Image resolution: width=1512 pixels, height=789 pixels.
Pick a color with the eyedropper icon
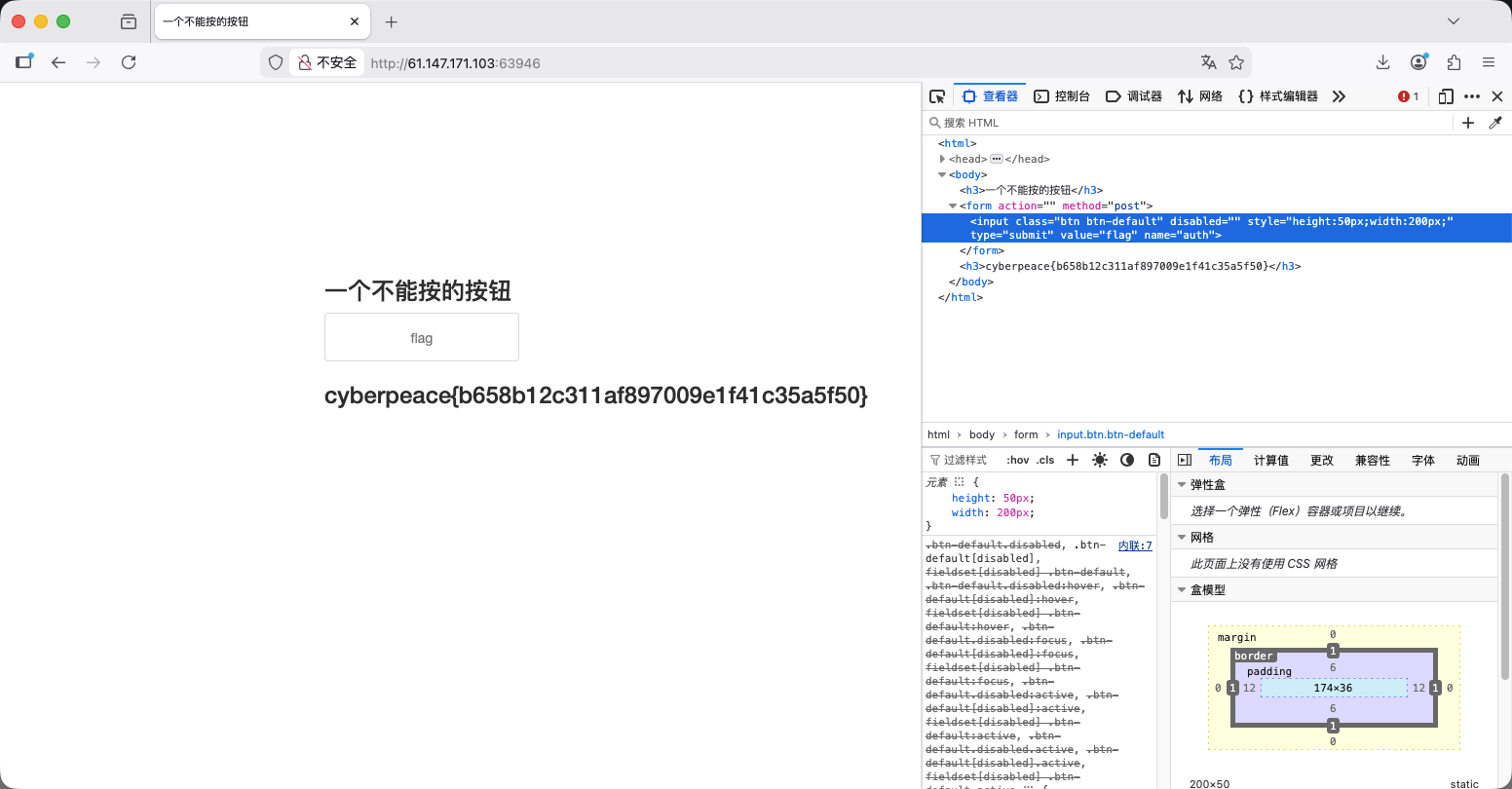coord(1495,123)
